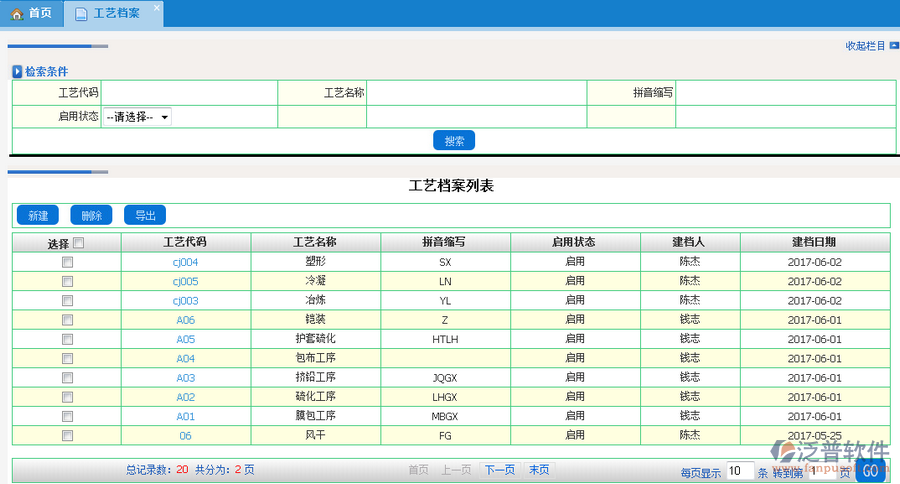Viewport: 900px width, 484px height.
Task: Toggle the select-all checkbox in header
Action: click(79, 242)
